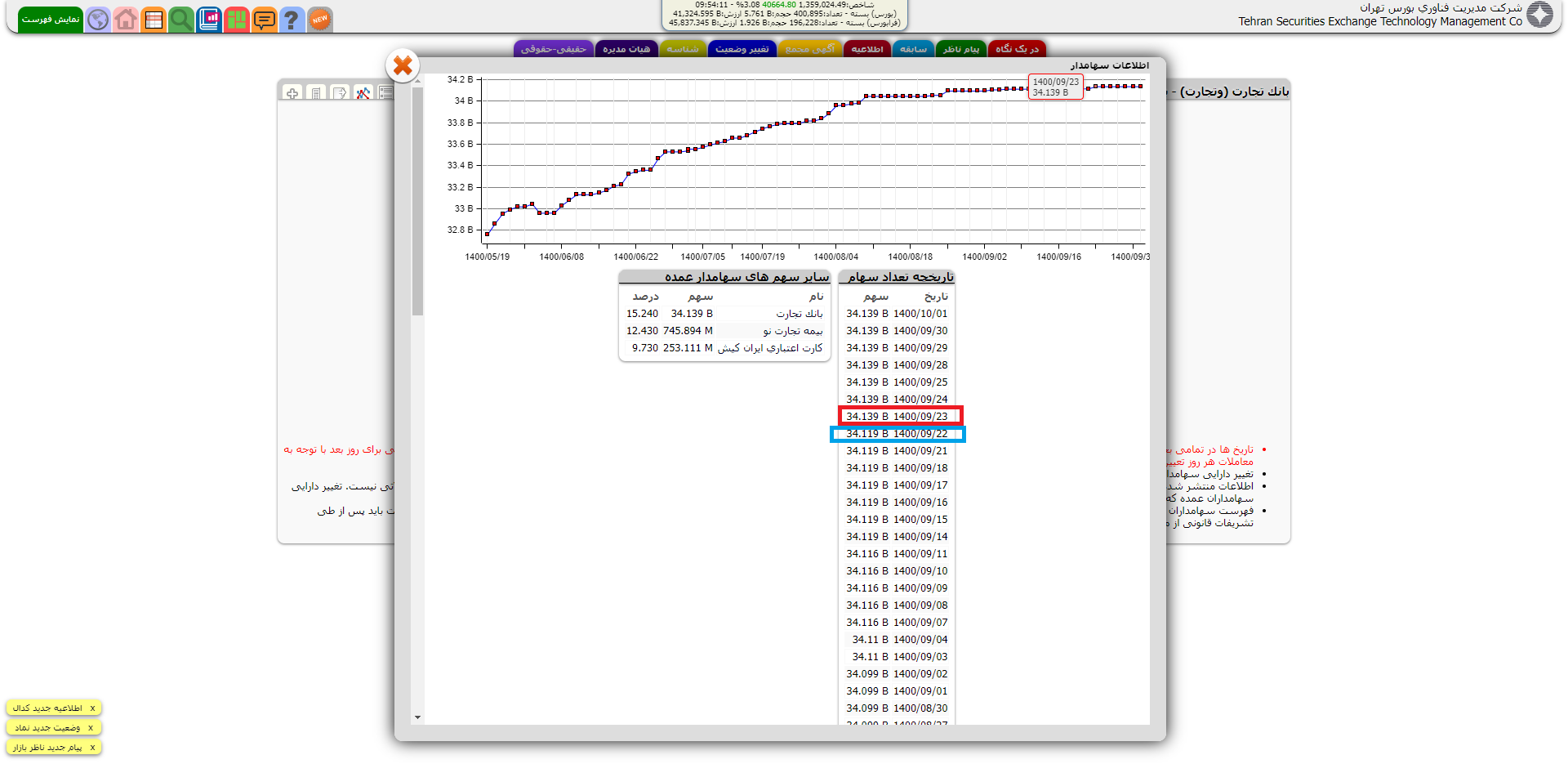Click the سهم column header in history table
The width and height of the screenshot is (1568, 764).
(x=875, y=297)
